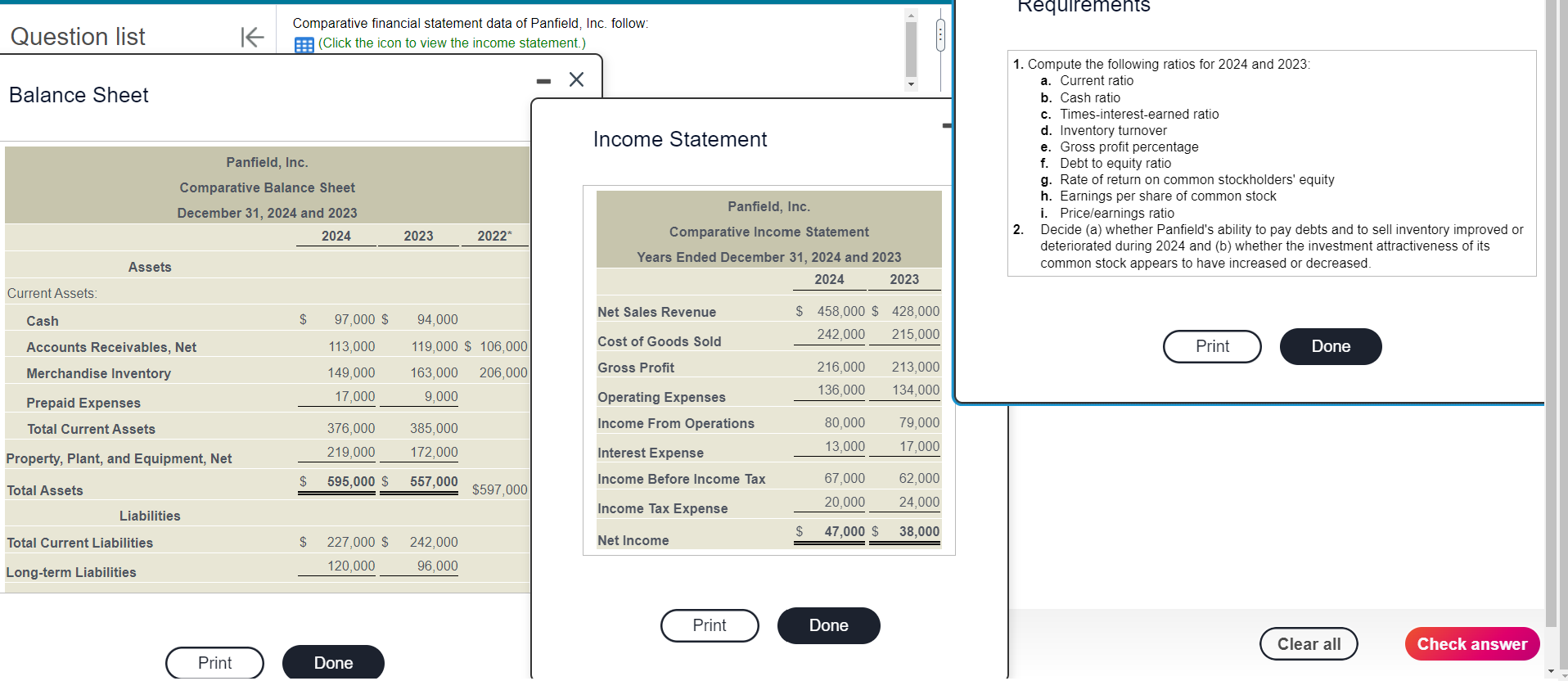Click Interest Expense 13,000 value

tap(845, 446)
